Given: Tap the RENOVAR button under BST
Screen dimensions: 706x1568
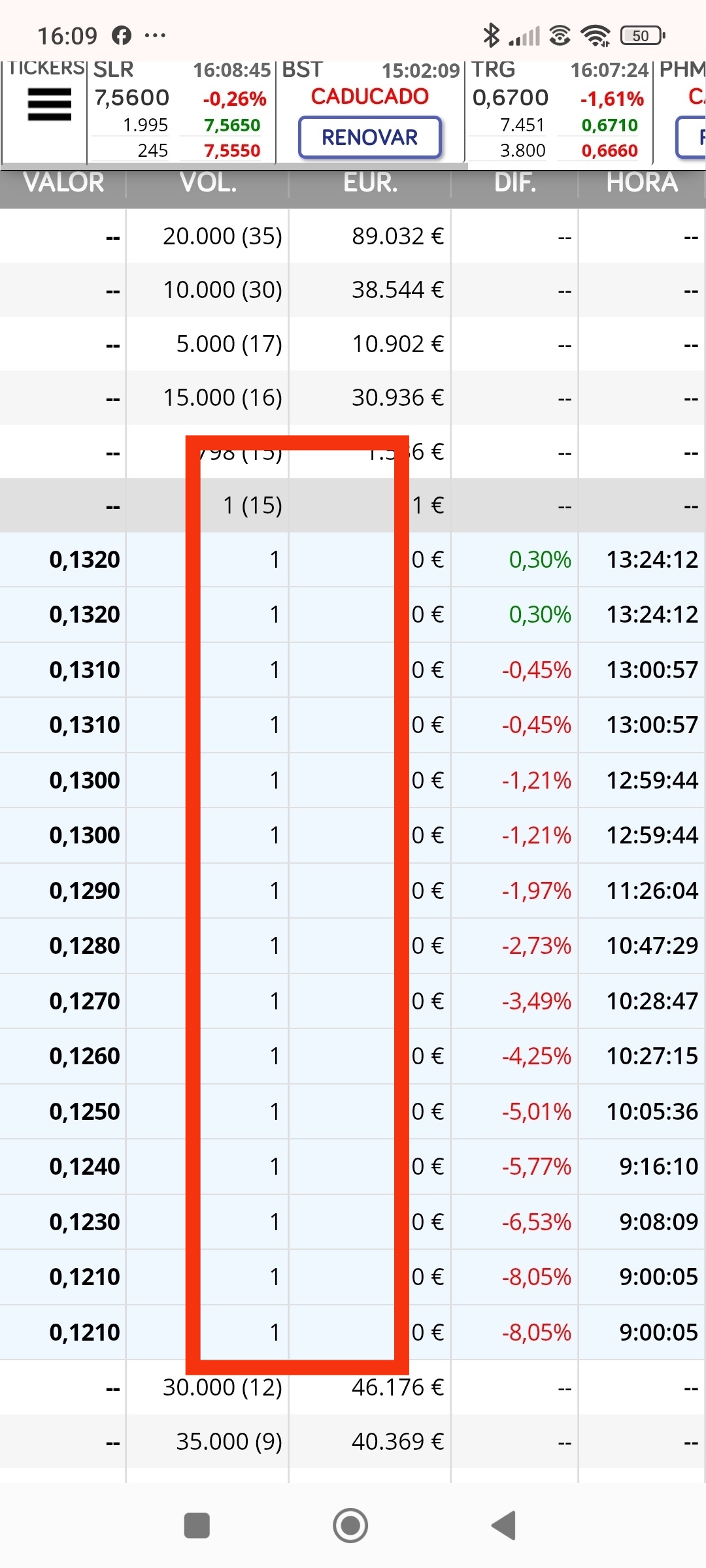Looking at the screenshot, I should (370, 137).
